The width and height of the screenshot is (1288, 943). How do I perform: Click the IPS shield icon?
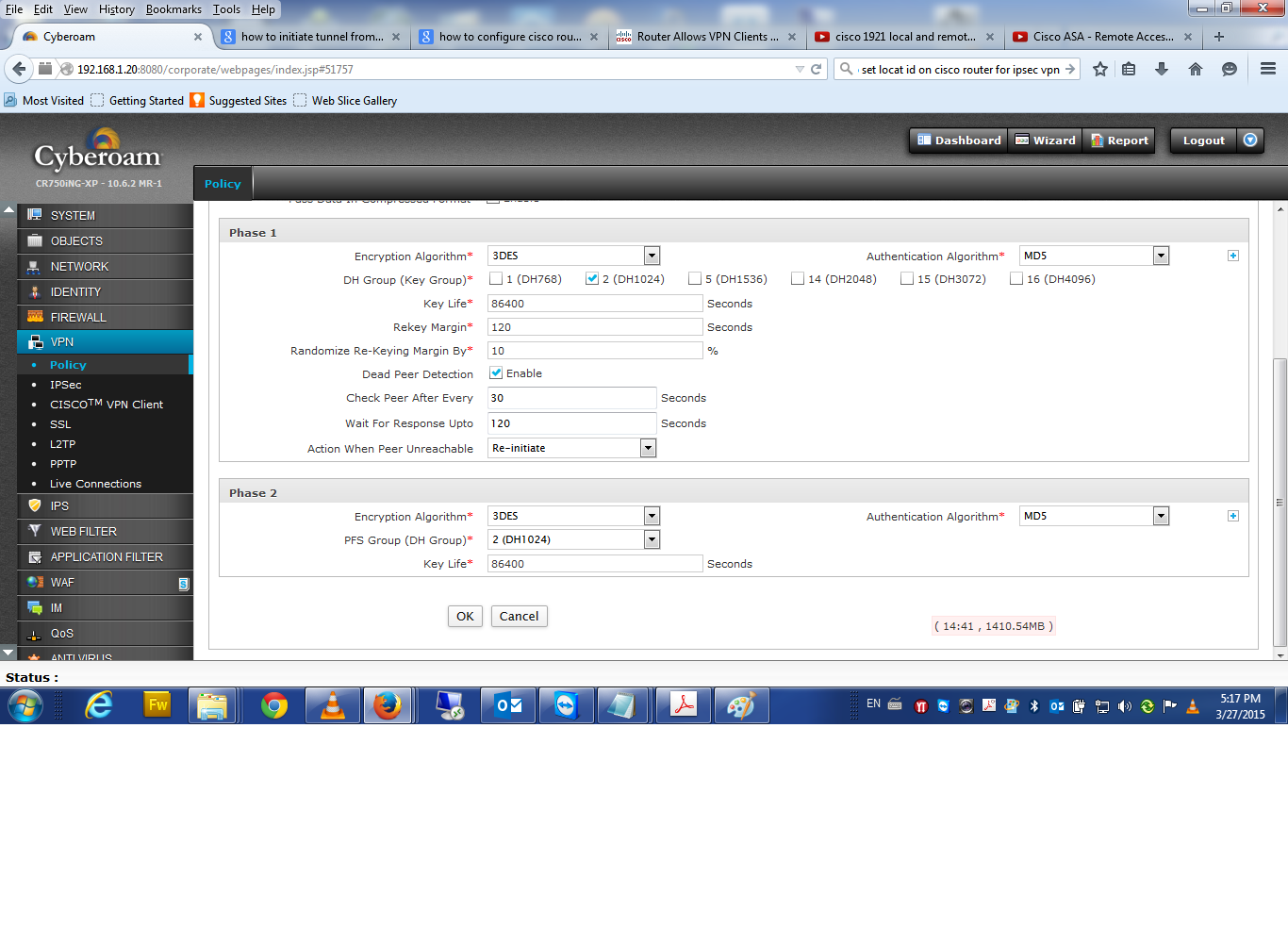(35, 505)
